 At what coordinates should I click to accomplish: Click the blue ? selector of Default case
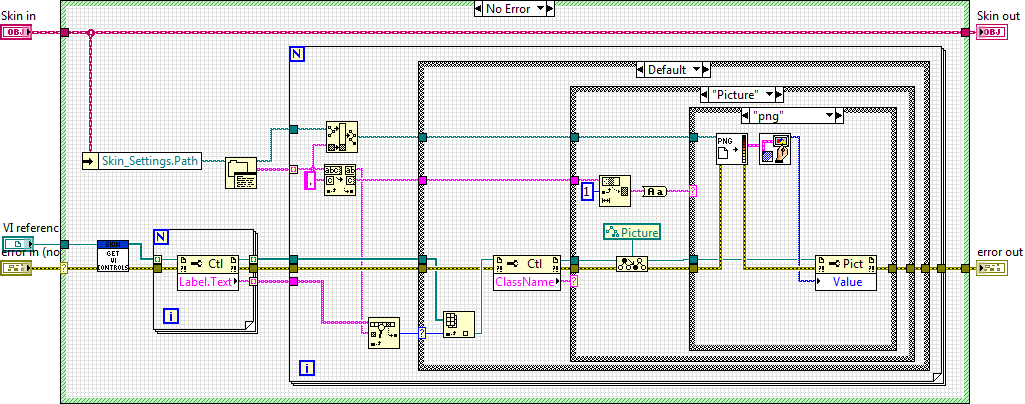pyautogui.click(x=422, y=333)
